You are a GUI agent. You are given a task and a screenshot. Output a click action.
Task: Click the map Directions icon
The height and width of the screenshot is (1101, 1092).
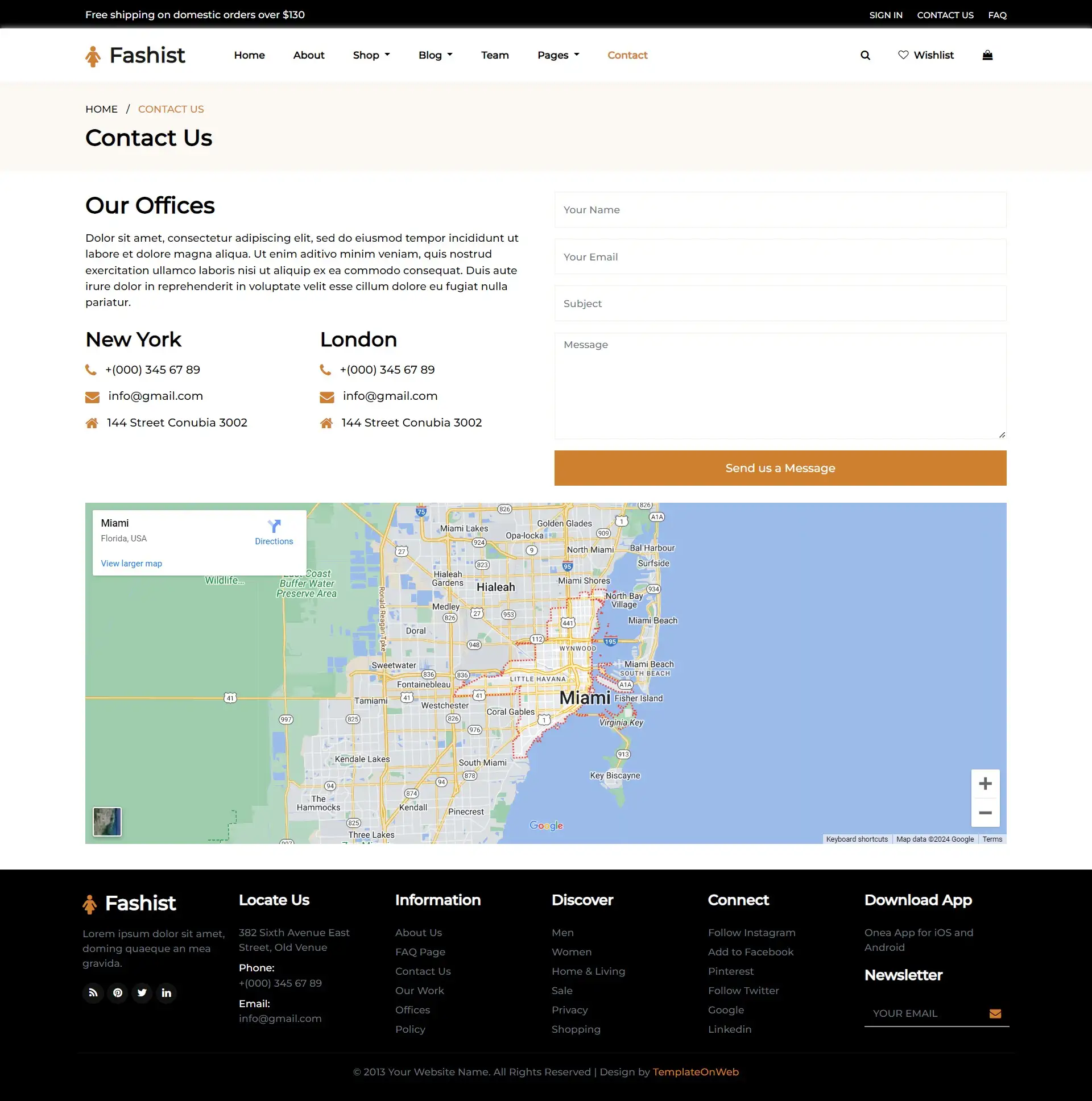click(x=274, y=526)
